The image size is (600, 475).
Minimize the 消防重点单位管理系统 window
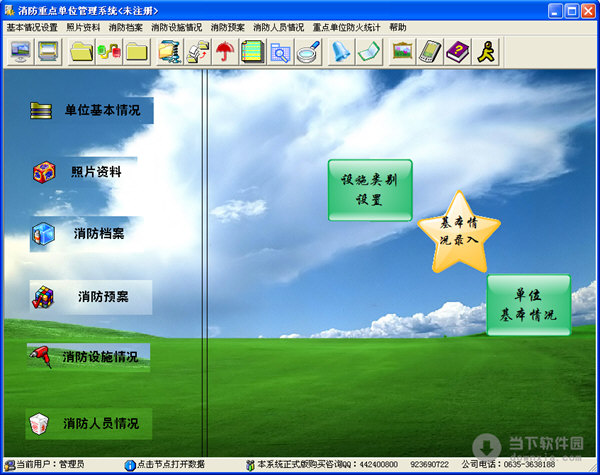pyautogui.click(x=556, y=11)
